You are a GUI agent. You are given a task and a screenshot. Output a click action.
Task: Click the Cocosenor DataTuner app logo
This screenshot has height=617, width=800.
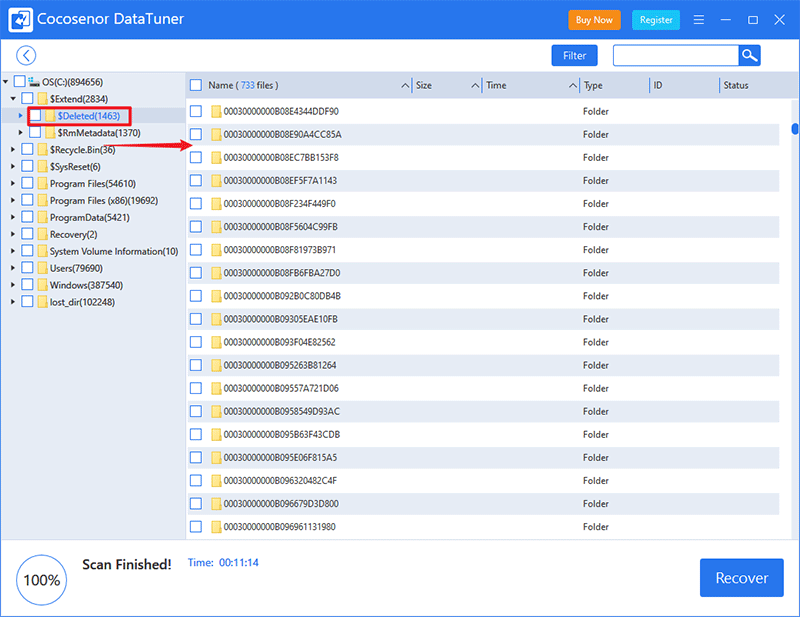coord(20,19)
